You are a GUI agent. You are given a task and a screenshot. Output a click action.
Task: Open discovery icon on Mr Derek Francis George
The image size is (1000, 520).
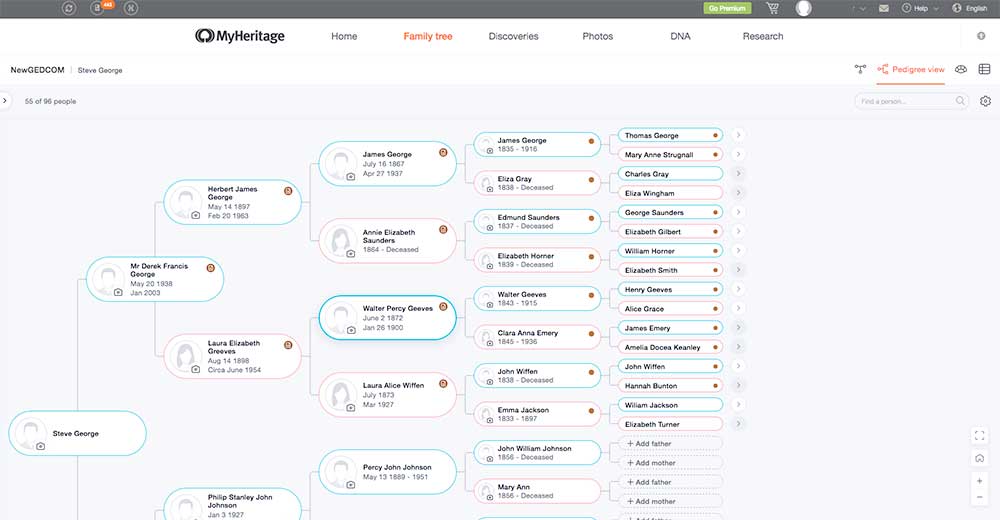click(210, 268)
